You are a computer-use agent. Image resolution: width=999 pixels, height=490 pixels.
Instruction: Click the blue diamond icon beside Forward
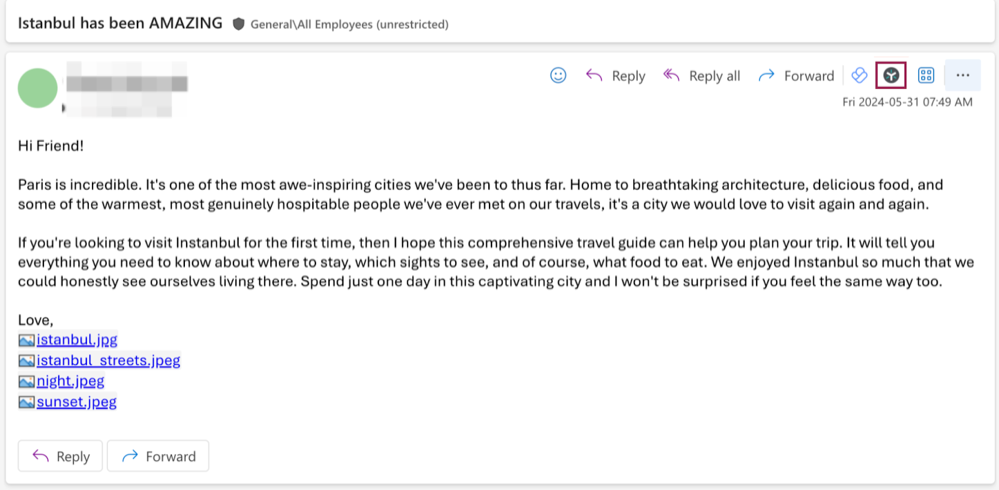[858, 75]
